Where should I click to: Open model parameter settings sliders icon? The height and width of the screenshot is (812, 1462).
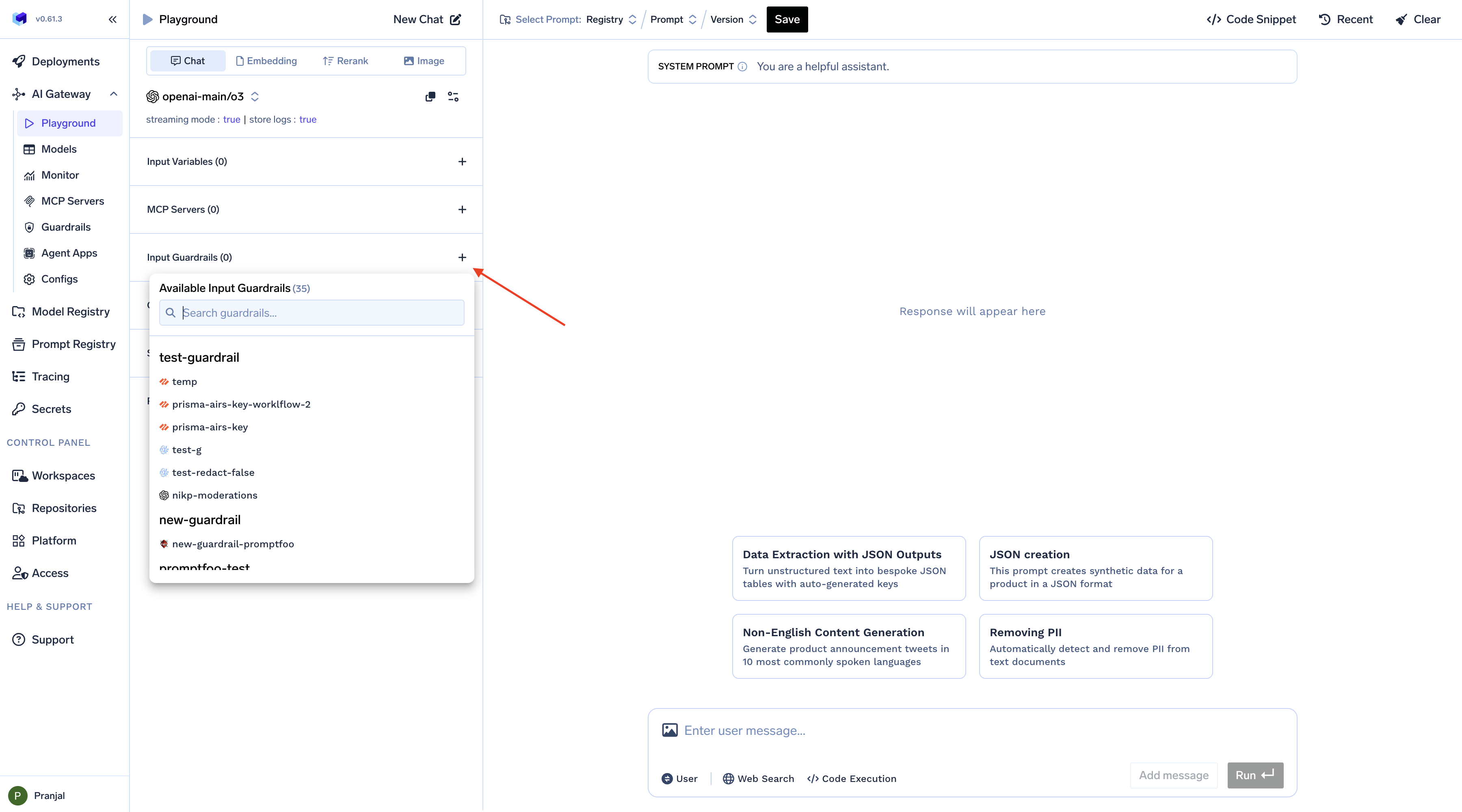453,97
